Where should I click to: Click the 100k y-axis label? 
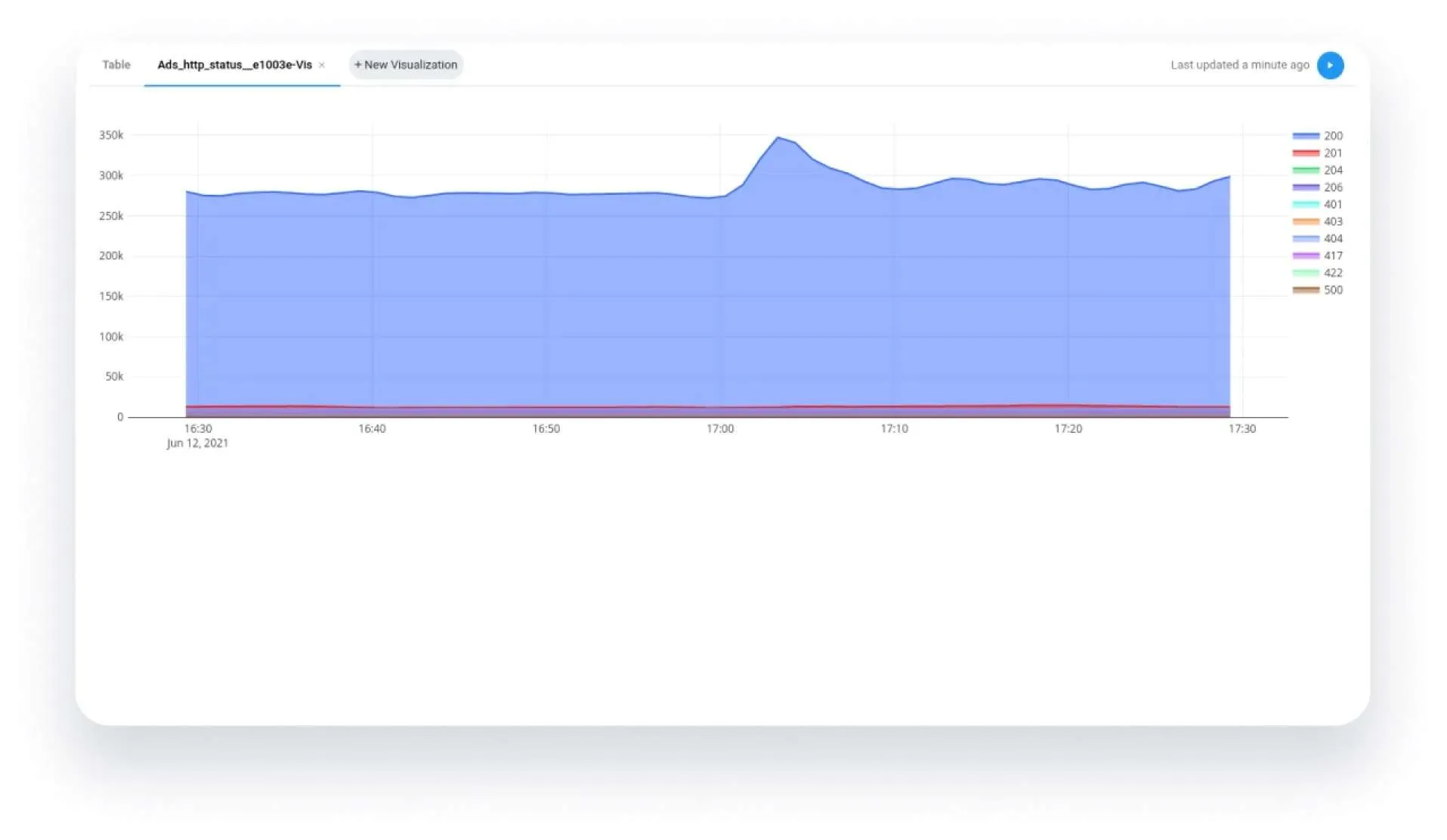111,337
